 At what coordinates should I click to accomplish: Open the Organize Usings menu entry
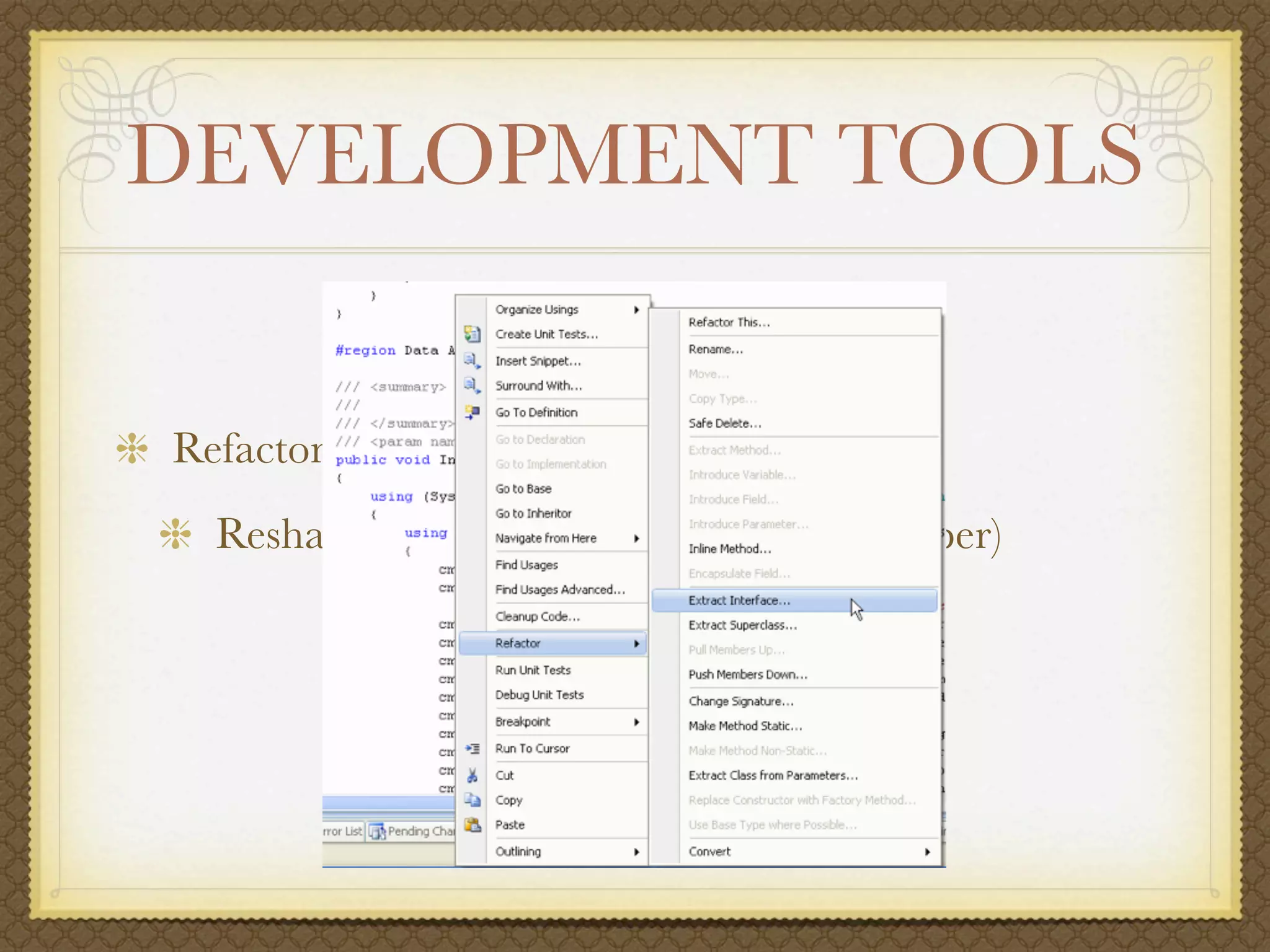pos(553,309)
